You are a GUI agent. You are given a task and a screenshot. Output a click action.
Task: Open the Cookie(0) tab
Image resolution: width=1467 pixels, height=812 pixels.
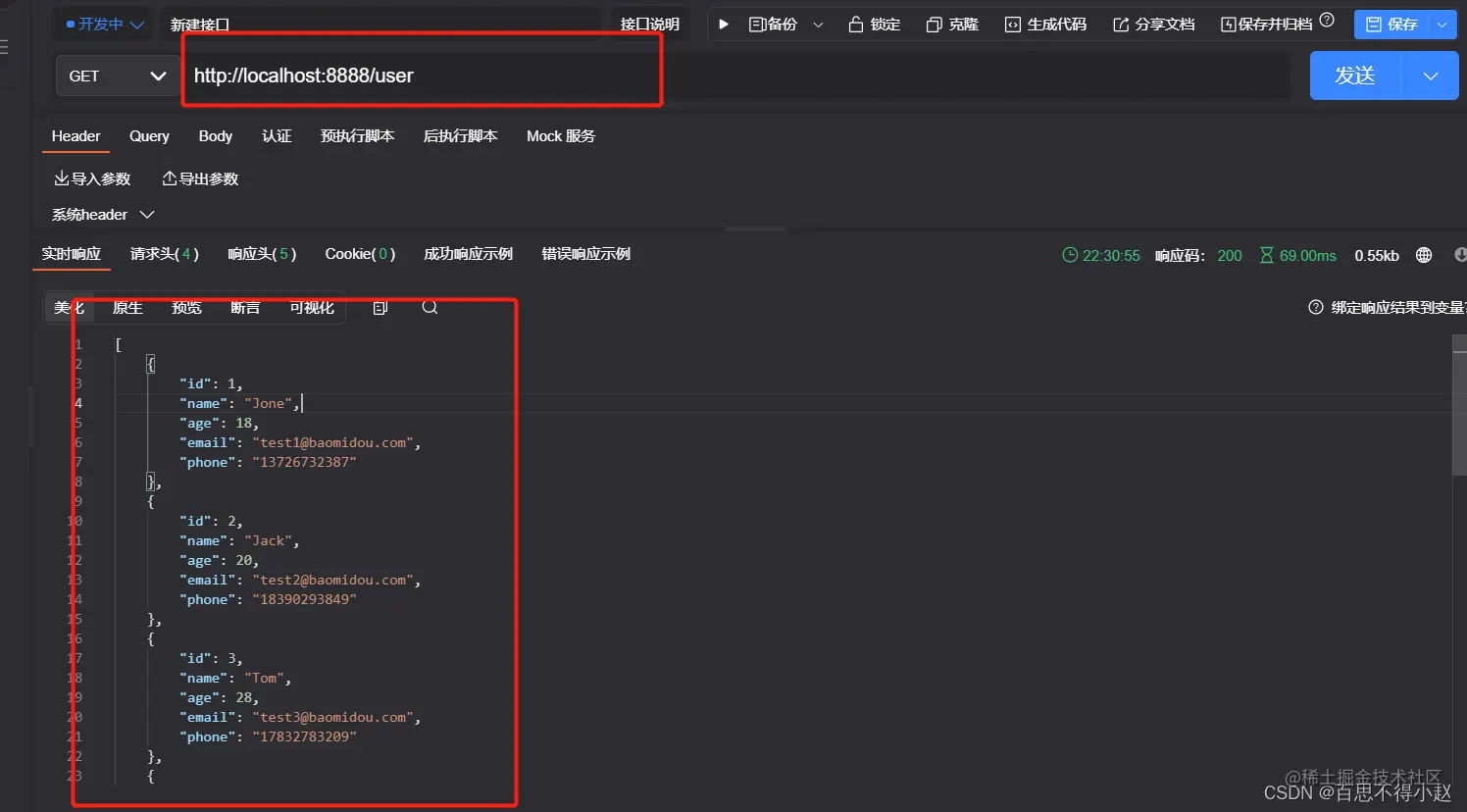coord(360,254)
